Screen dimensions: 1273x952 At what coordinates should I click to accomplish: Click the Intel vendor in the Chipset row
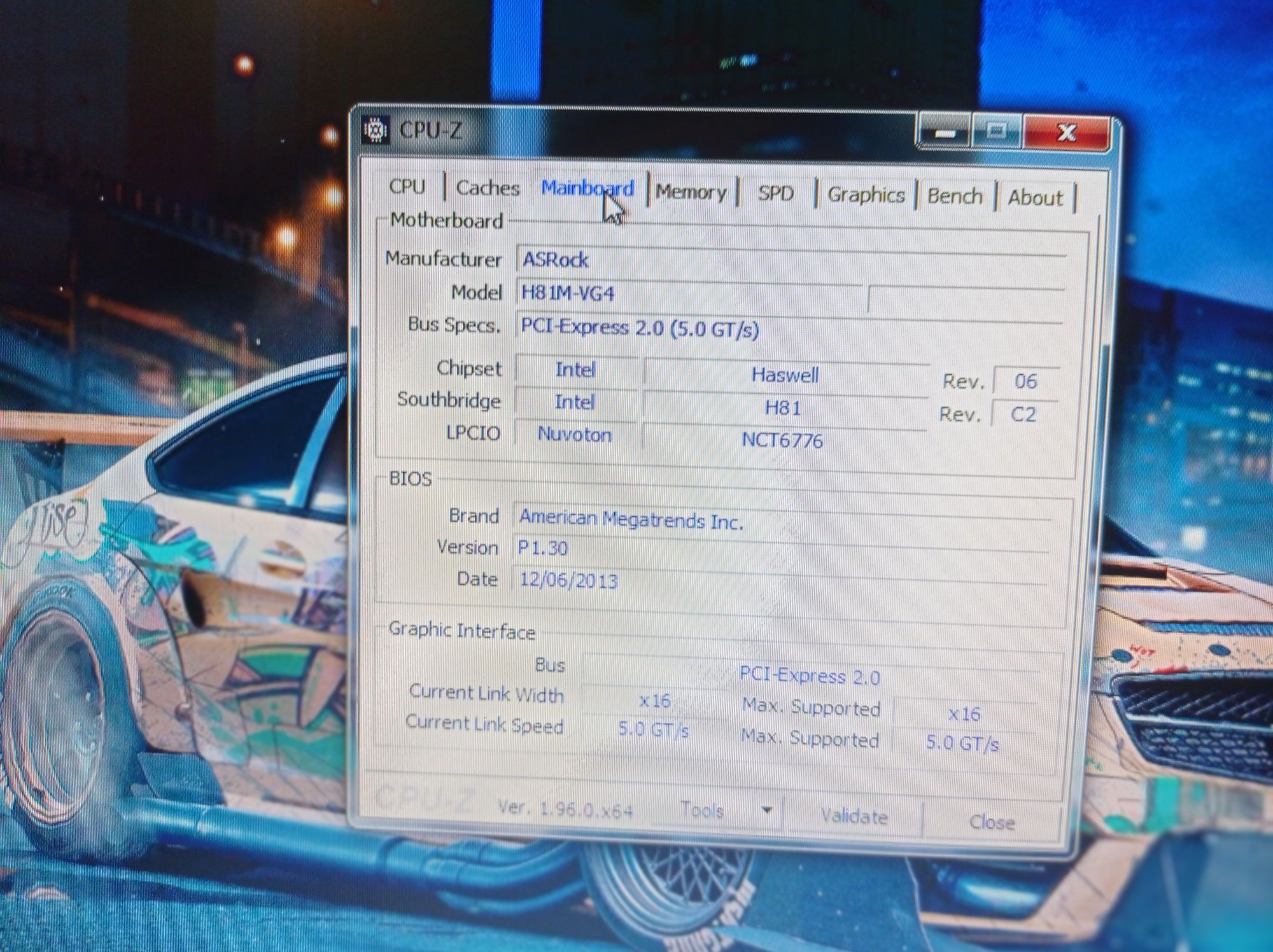575,370
